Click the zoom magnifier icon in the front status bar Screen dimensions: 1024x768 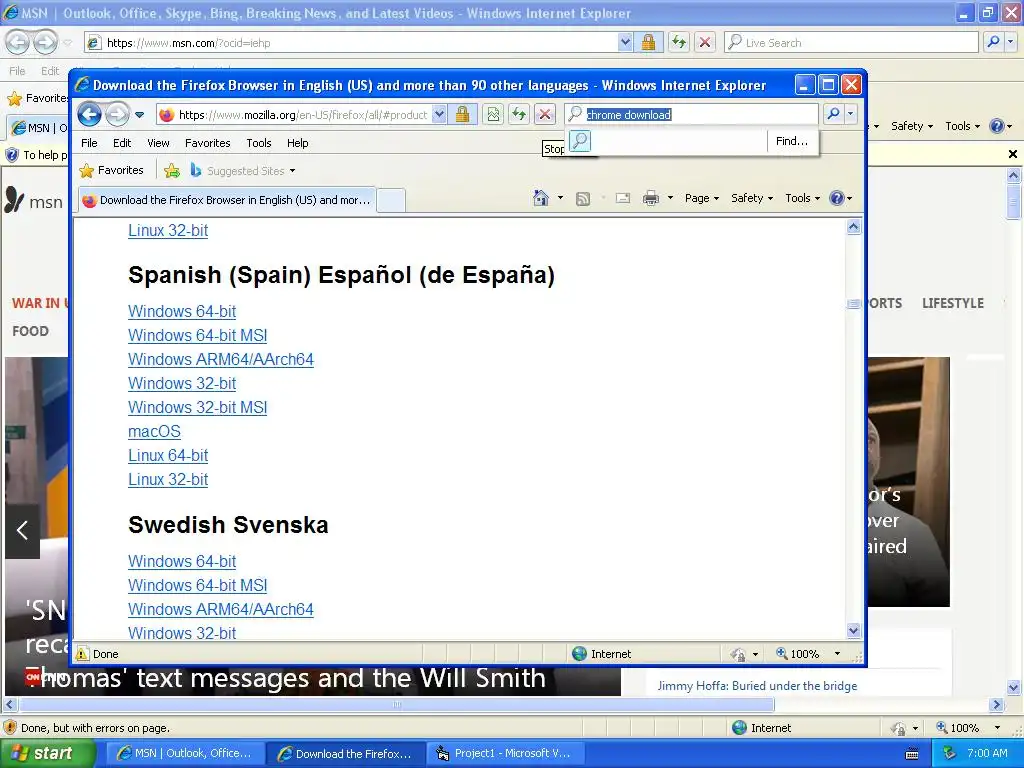[x=781, y=653]
